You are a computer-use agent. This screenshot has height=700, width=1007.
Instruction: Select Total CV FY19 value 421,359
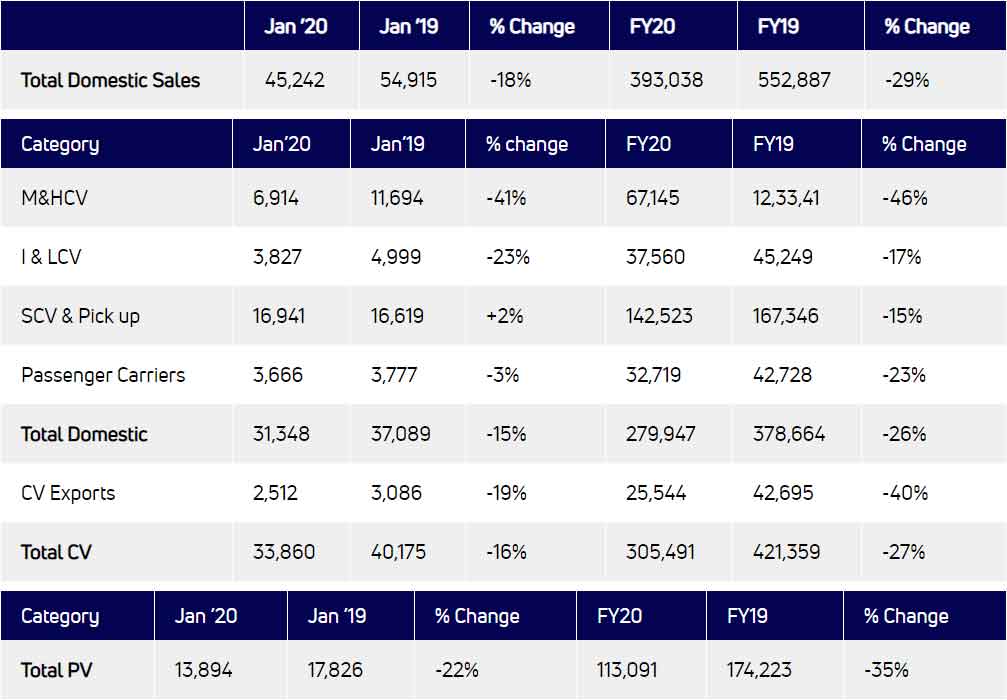click(789, 552)
